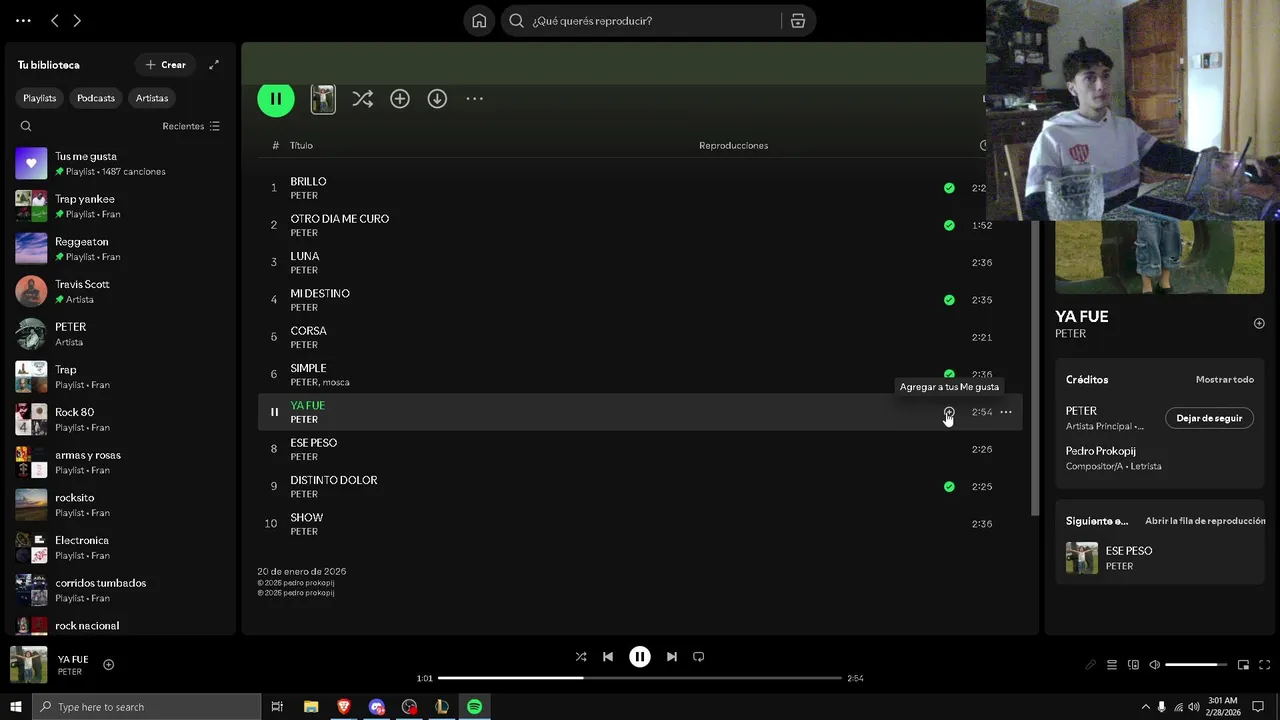Toggle shuffle next to the album cover
1280x720 pixels.
click(362, 99)
